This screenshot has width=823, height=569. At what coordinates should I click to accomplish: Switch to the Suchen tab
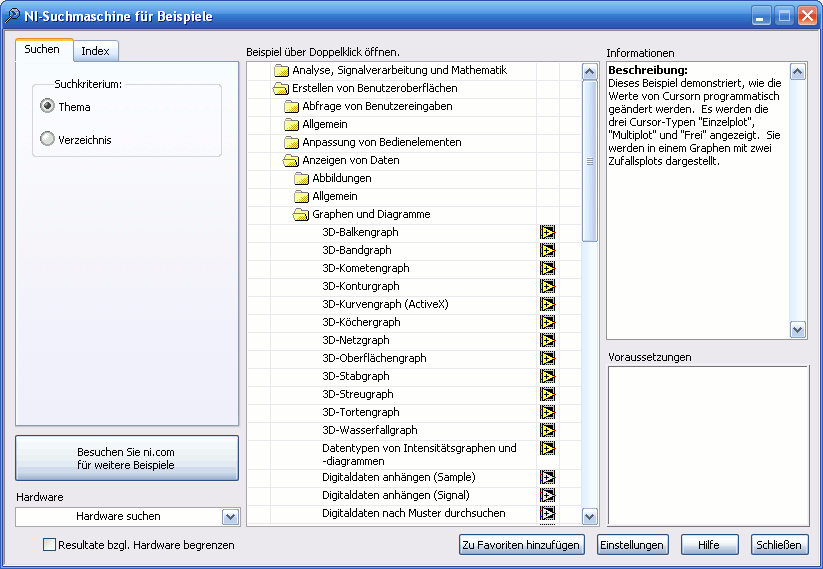pos(42,49)
